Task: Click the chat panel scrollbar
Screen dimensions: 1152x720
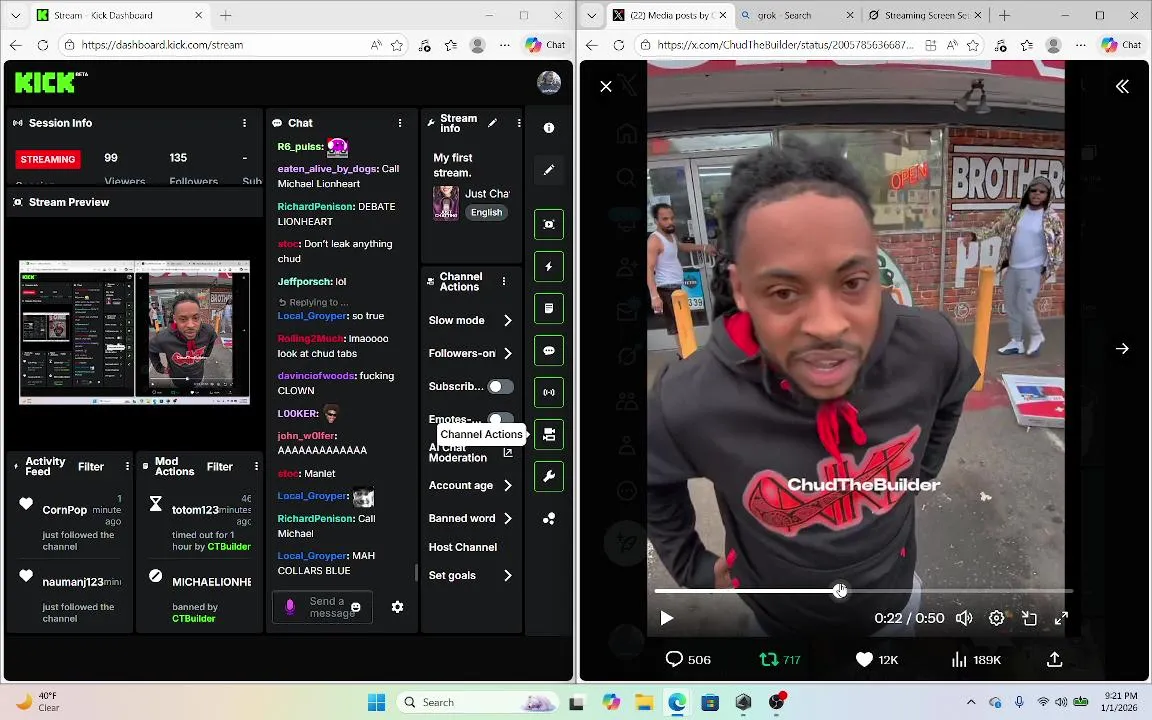Action: 417,573
